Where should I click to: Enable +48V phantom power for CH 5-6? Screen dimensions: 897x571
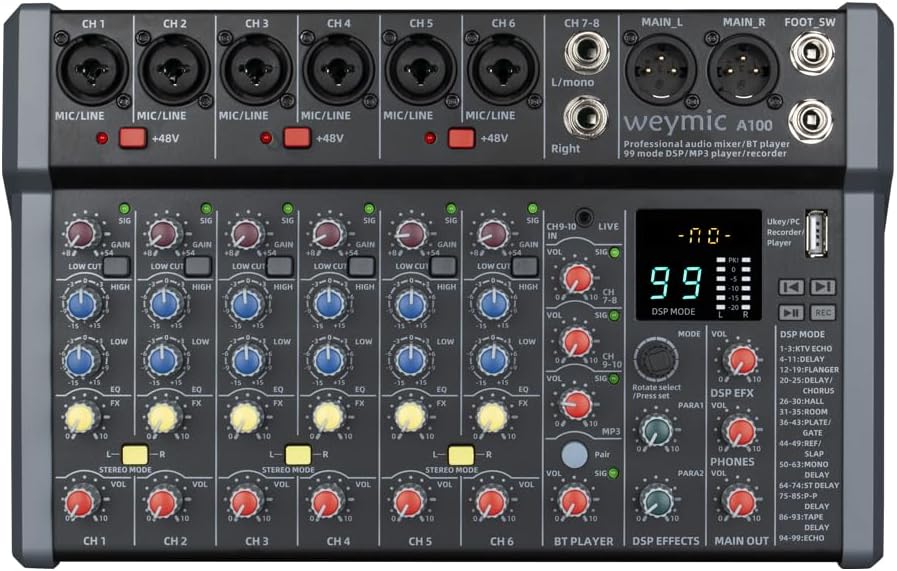(461, 138)
